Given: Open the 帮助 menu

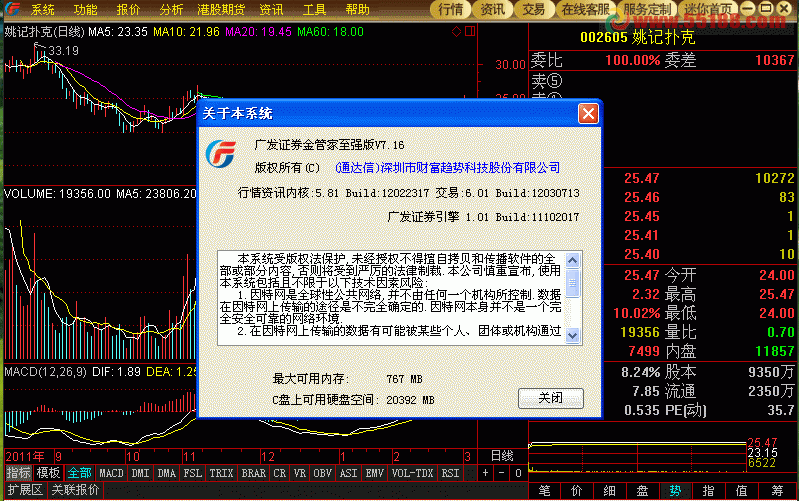Looking at the screenshot, I should pos(357,9).
